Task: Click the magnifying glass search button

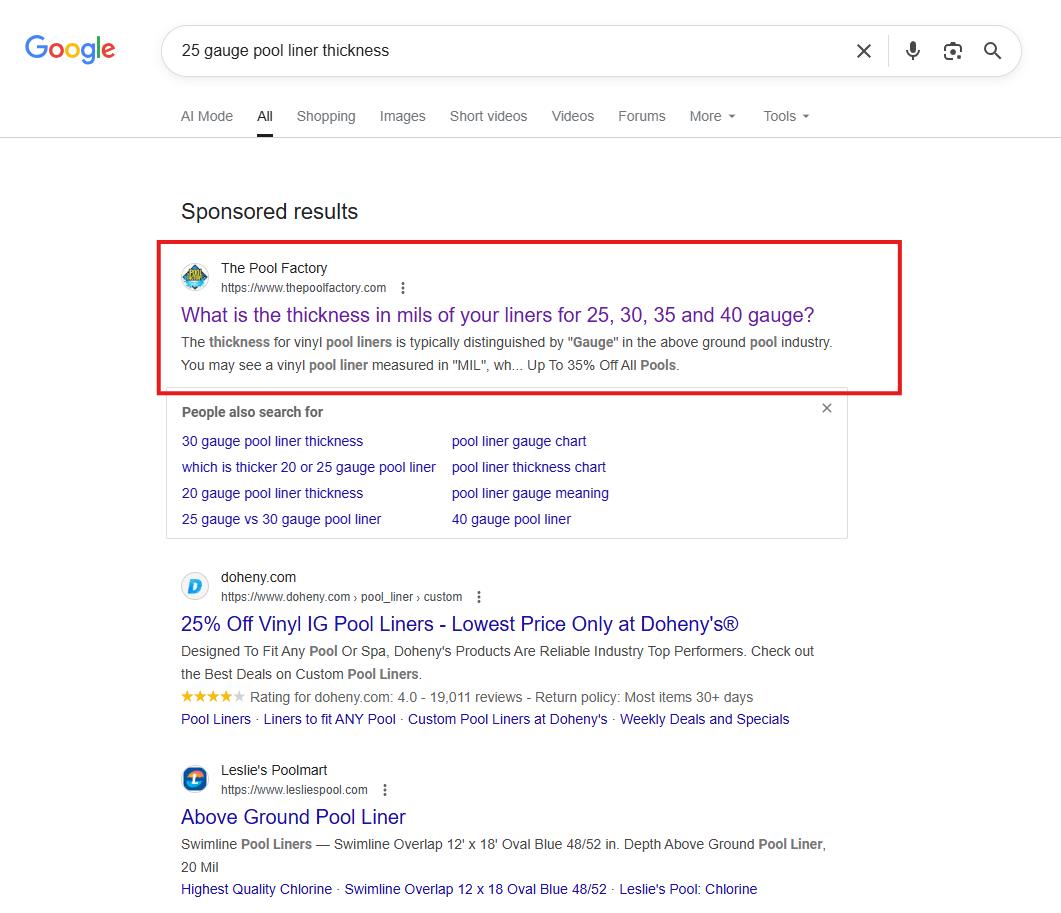Action: (992, 51)
